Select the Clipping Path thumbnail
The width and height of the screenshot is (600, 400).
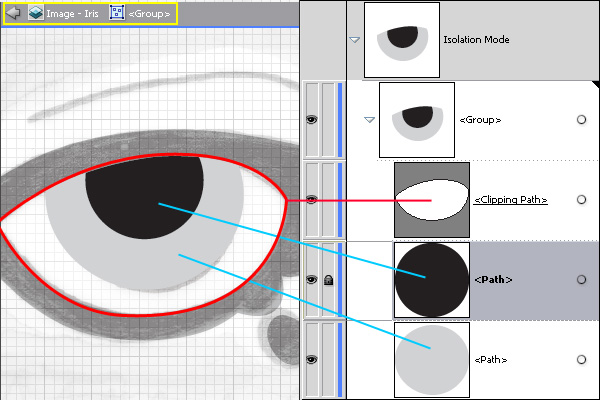432,199
